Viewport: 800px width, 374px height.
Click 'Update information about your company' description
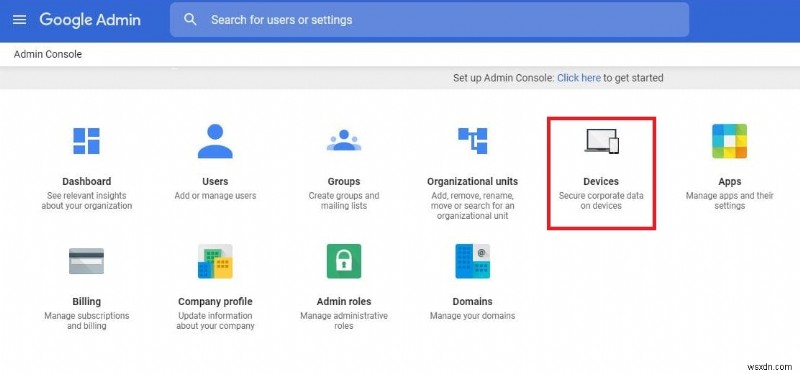point(215,321)
